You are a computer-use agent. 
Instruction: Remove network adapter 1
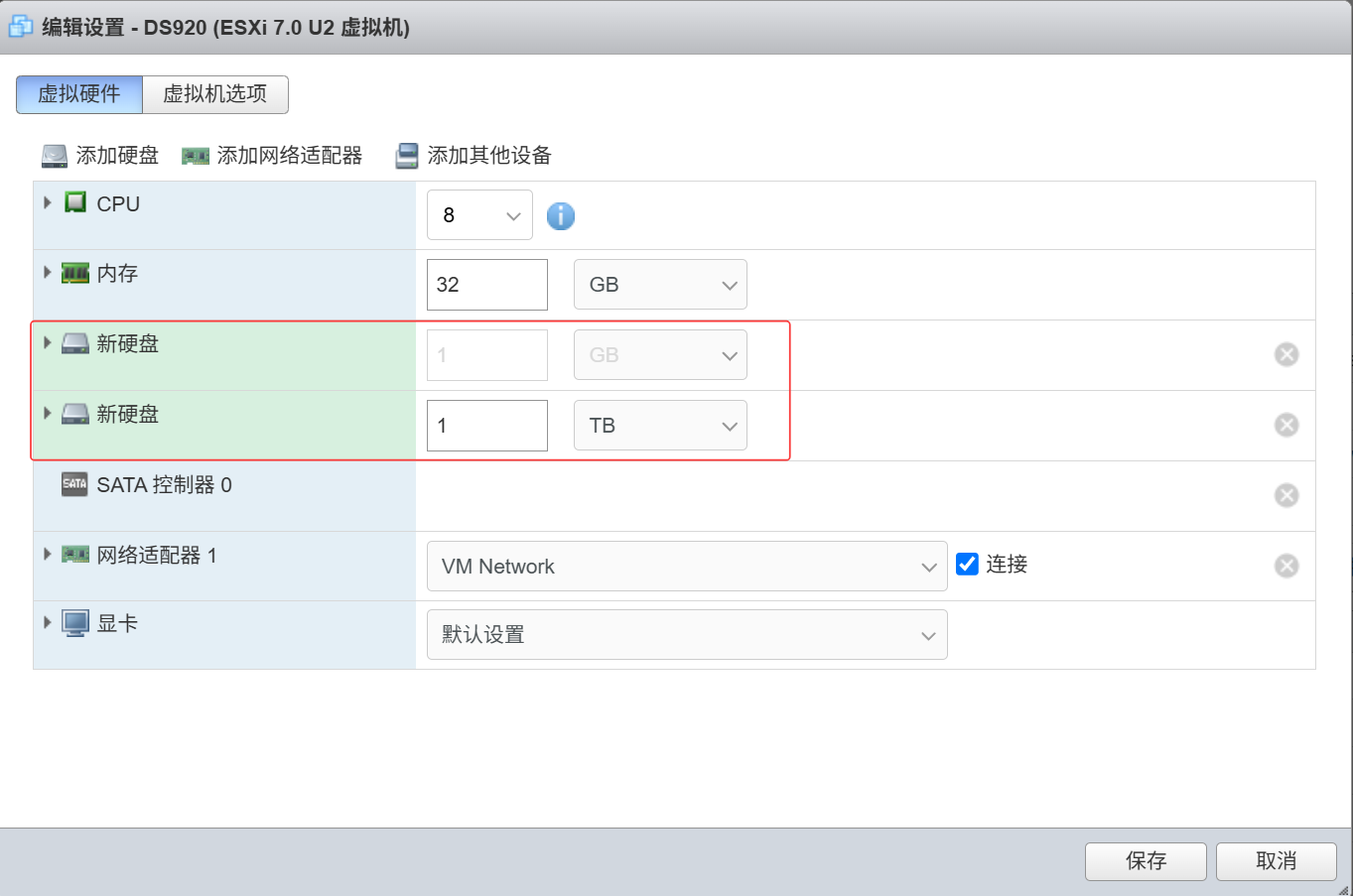1286,566
